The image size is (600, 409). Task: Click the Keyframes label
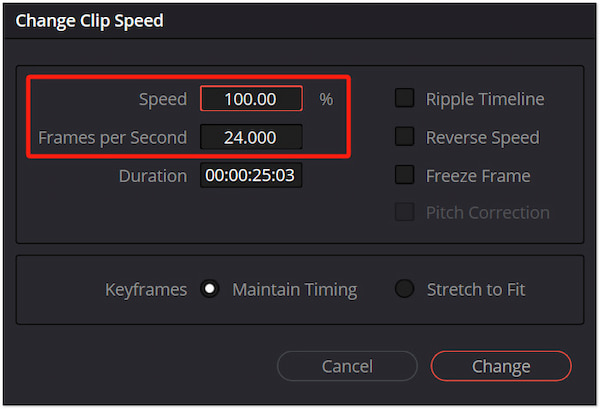coord(146,290)
